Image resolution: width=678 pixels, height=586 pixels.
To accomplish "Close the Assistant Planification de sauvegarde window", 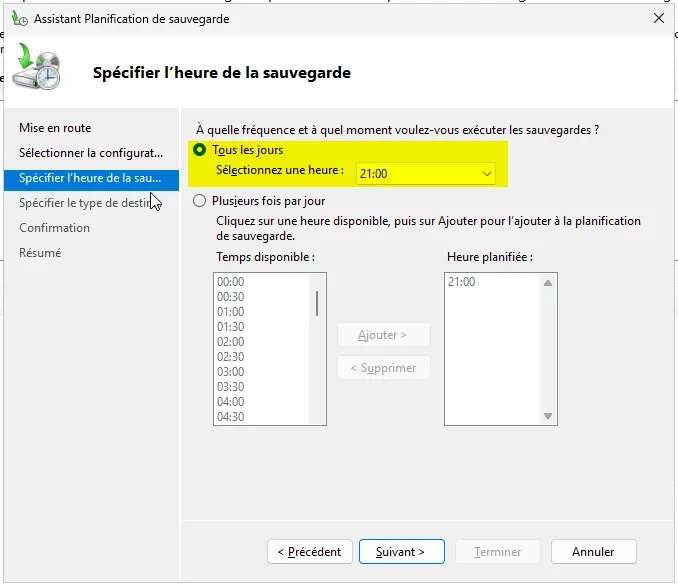I will 658,18.
